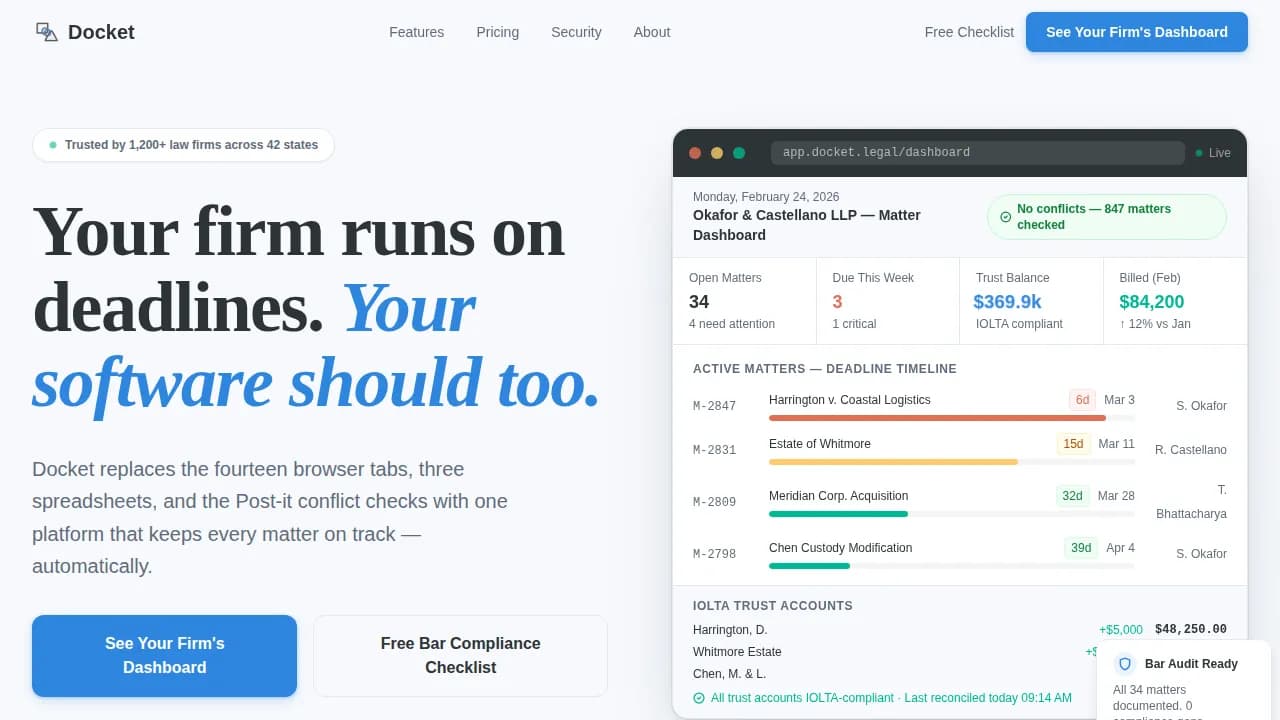Click the app.docket.legal/dashboard address bar

977,152
